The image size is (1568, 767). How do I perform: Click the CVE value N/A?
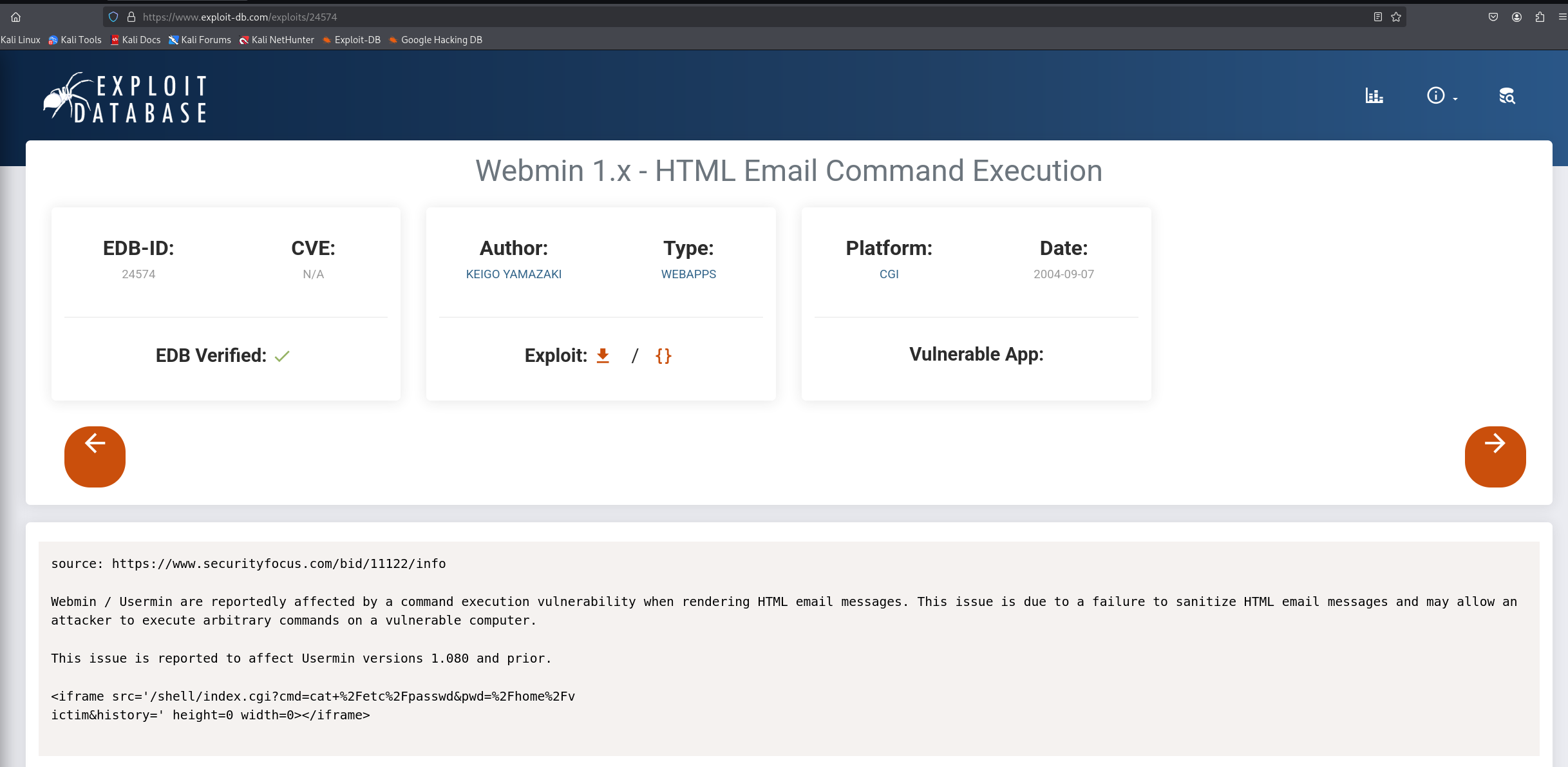click(x=314, y=274)
